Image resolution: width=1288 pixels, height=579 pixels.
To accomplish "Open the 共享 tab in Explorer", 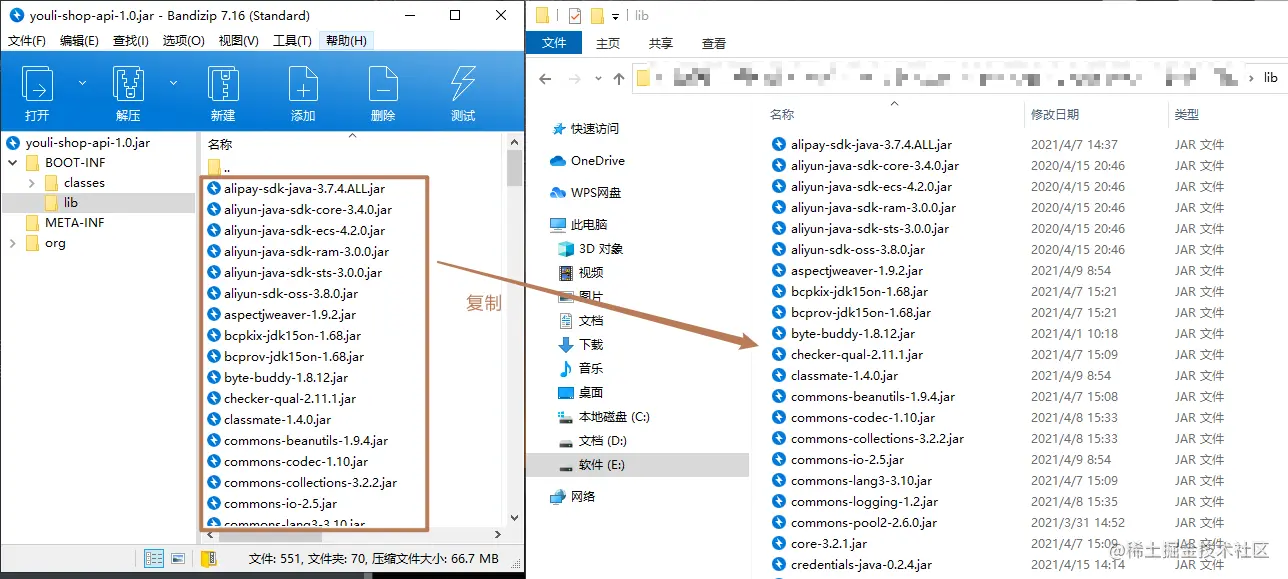I will [661, 43].
